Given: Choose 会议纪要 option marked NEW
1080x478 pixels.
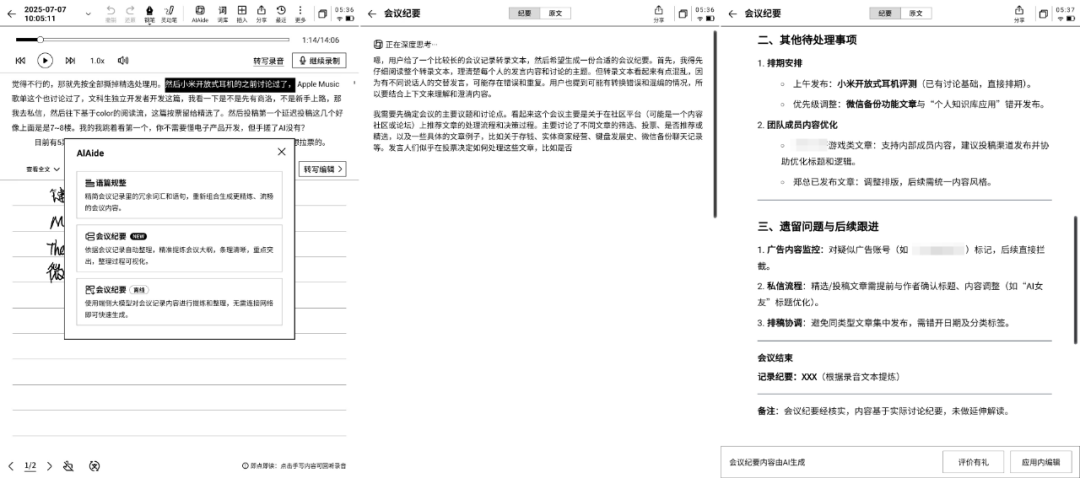Looking at the screenshot, I should [x=180, y=248].
